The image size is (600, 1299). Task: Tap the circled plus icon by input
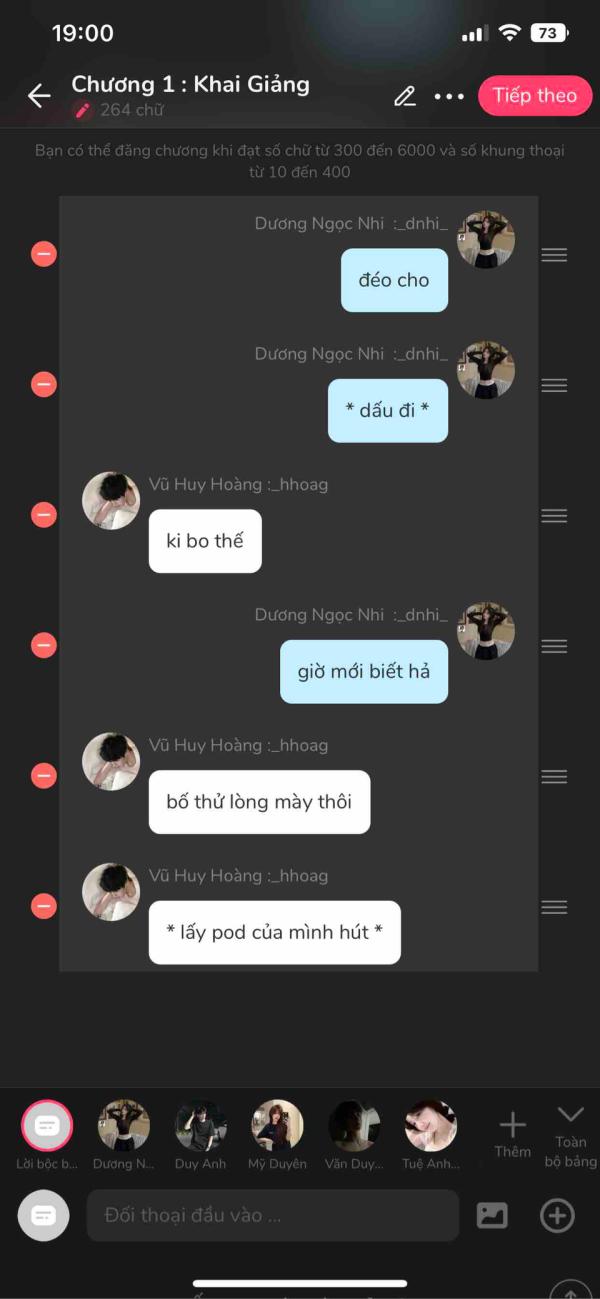click(557, 1215)
